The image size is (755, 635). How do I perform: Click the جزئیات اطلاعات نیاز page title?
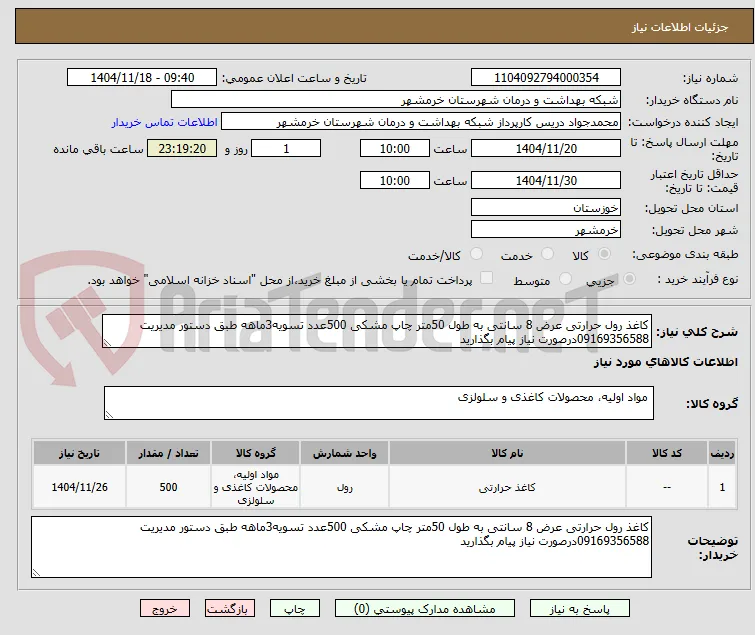click(679, 27)
